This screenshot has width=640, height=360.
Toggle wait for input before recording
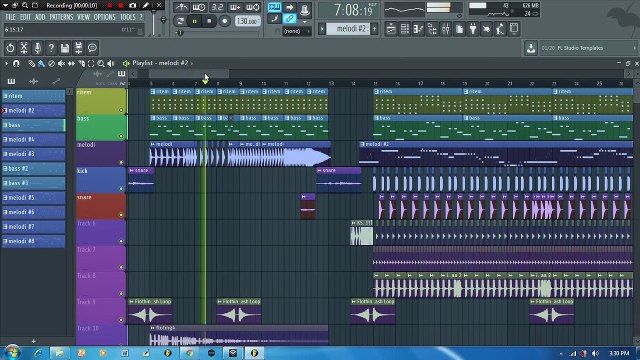point(199,7)
